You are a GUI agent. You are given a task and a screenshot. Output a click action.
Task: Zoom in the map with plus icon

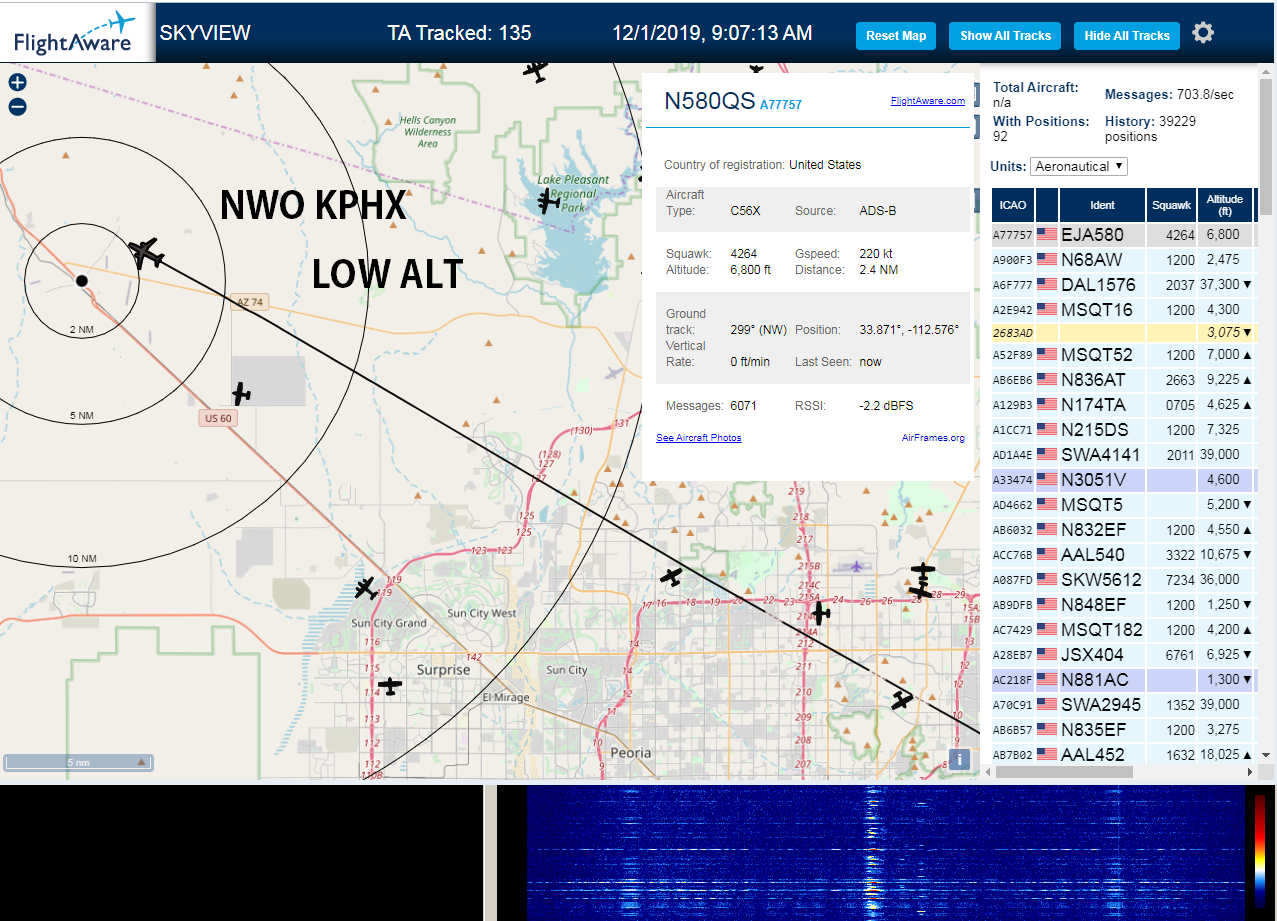click(17, 83)
